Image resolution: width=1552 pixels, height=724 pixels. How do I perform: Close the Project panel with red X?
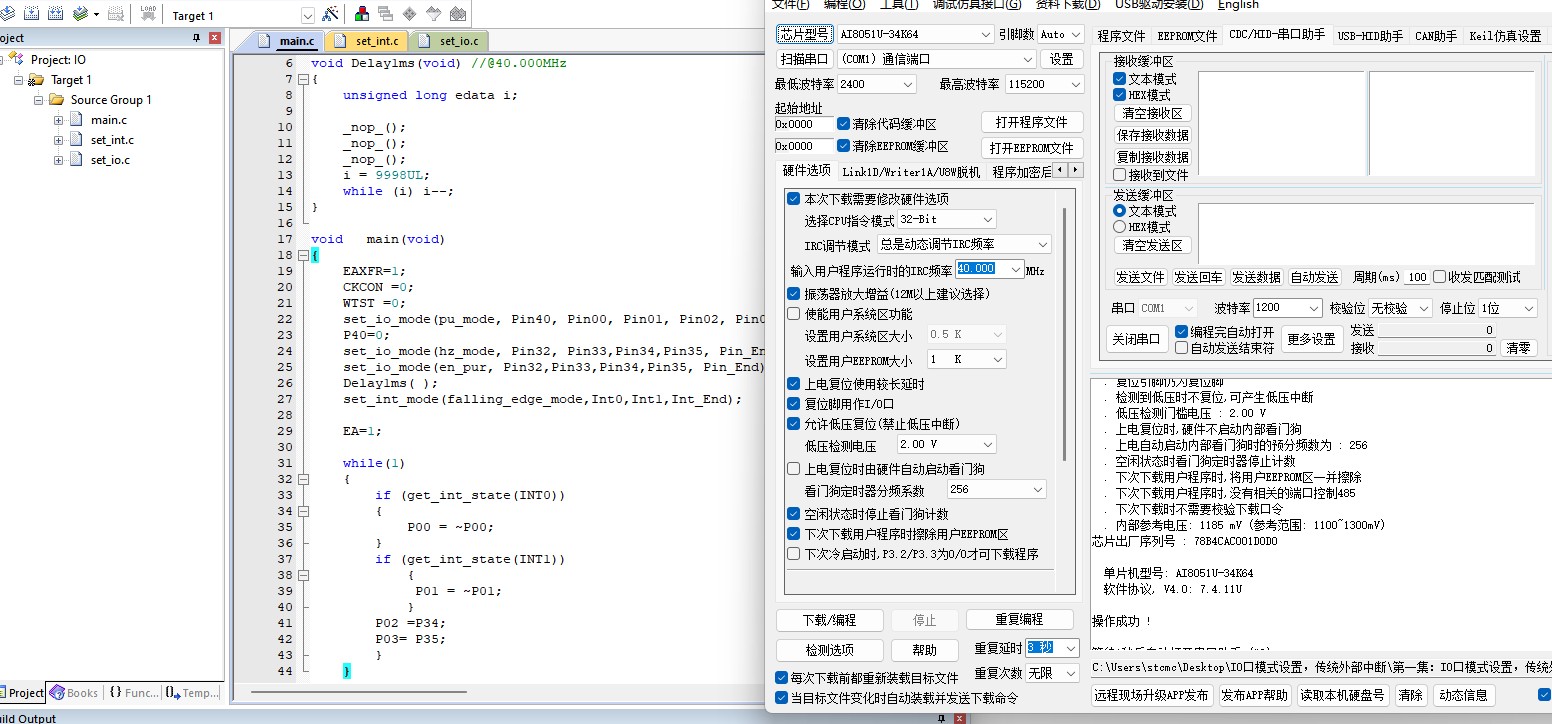[x=214, y=38]
